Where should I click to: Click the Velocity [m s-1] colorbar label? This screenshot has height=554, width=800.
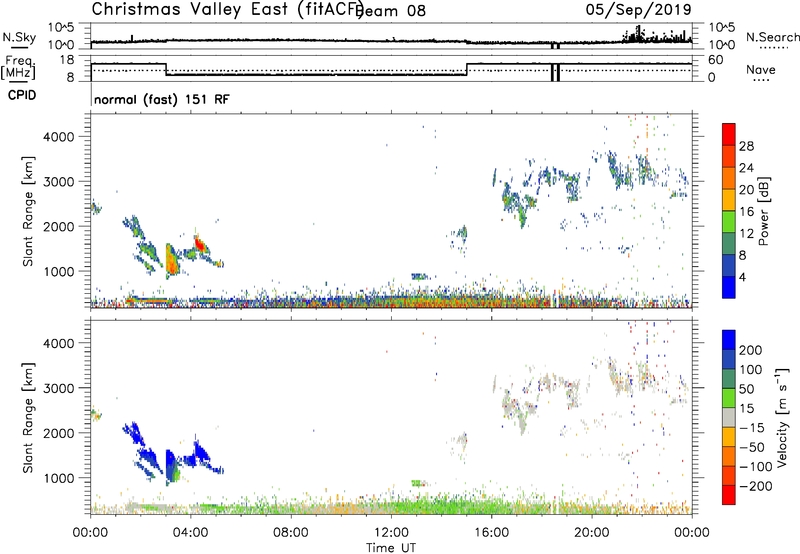[x=782, y=417]
